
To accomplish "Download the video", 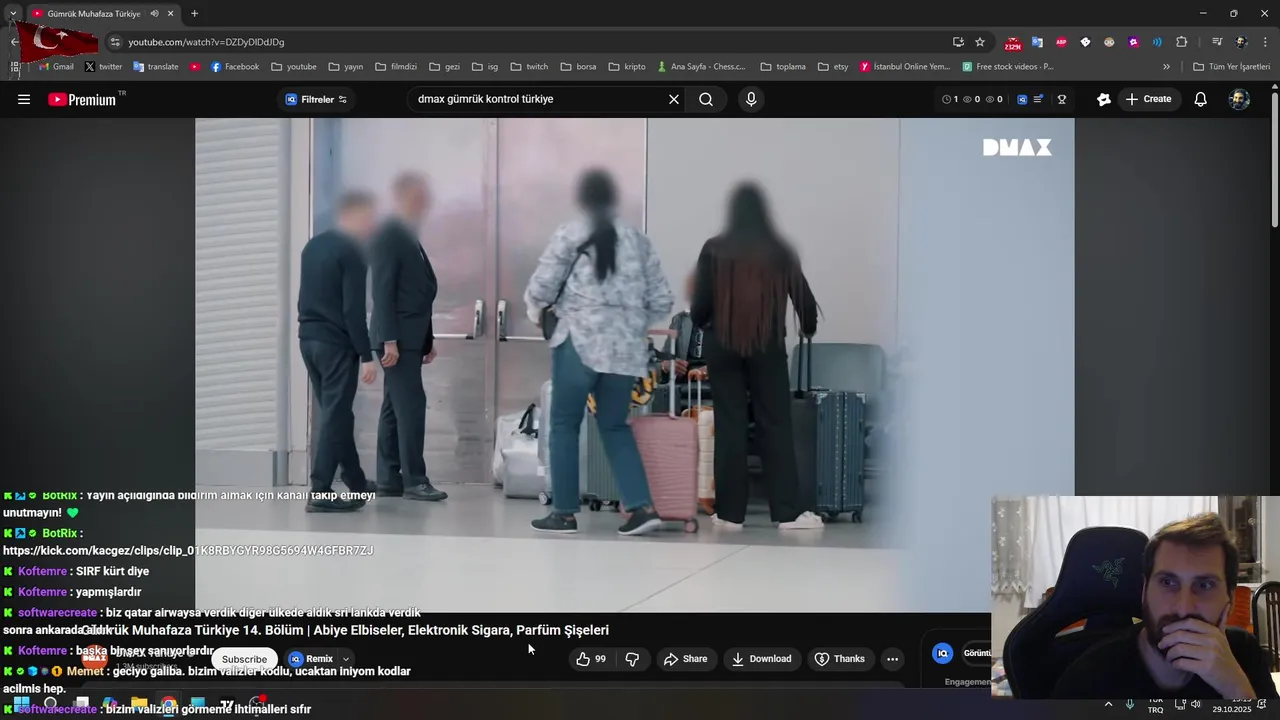I will [762, 659].
